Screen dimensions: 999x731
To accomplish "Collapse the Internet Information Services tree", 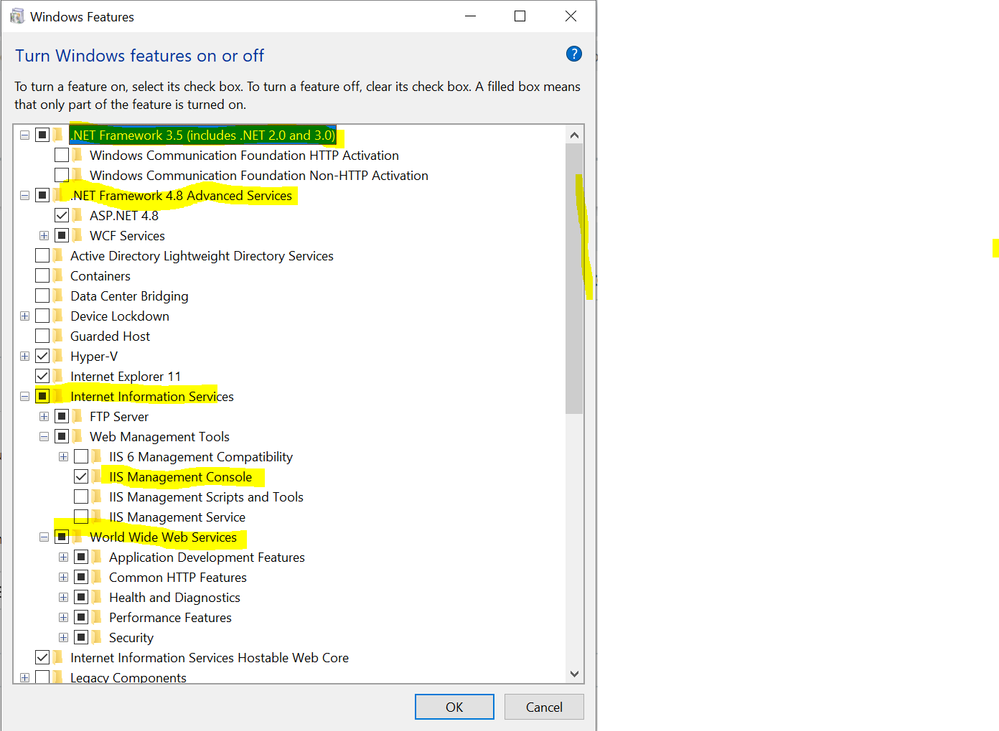I will 25,396.
